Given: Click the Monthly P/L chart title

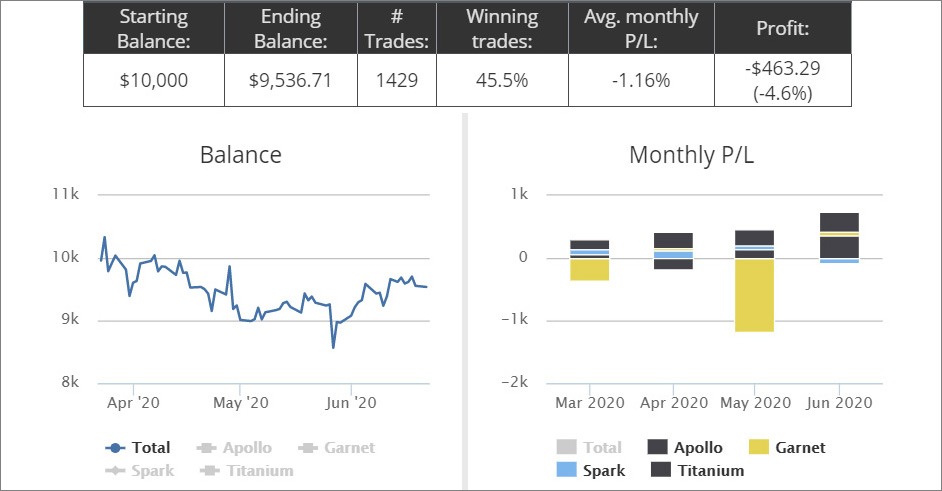Looking at the screenshot, I should click(691, 155).
